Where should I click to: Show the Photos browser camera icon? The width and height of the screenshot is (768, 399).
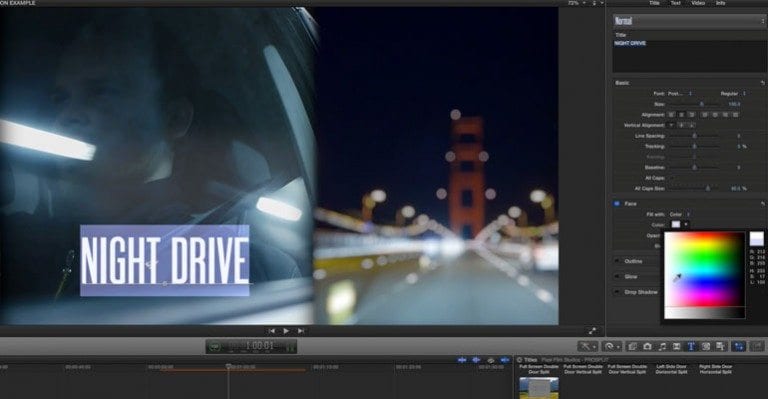[x=647, y=347]
